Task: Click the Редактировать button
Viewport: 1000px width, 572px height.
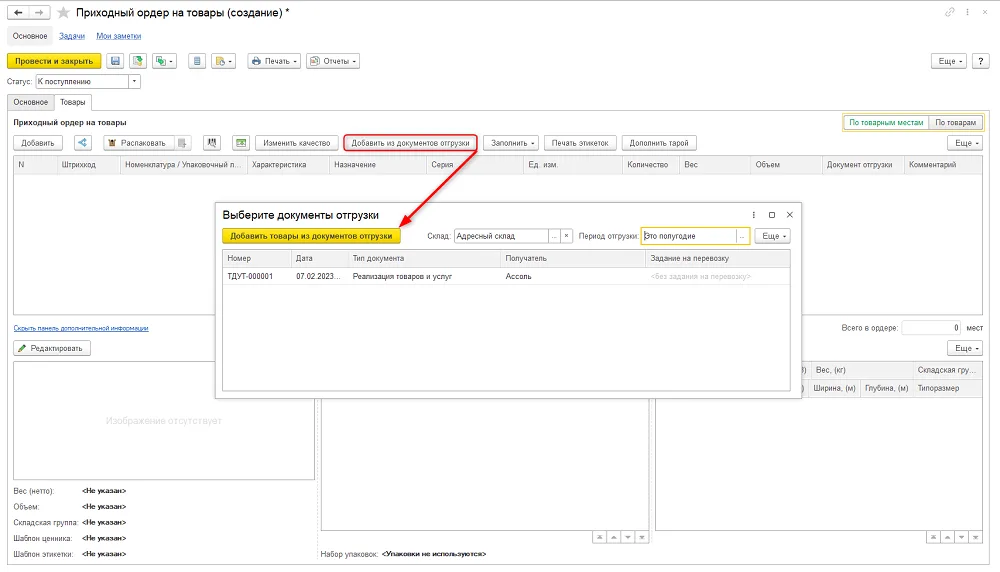Action: (52, 348)
